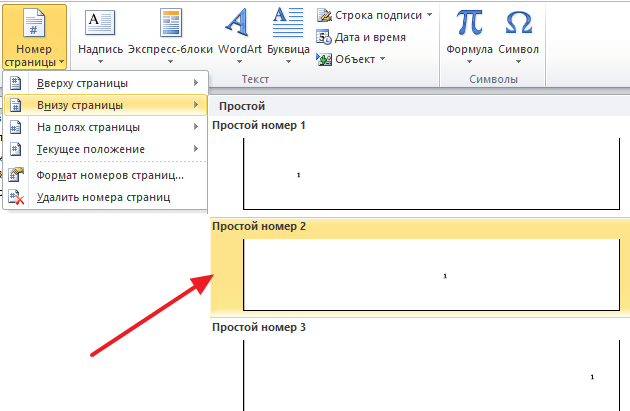Choose the Простой номер 1 preview
The image size is (630, 411).
click(430, 169)
